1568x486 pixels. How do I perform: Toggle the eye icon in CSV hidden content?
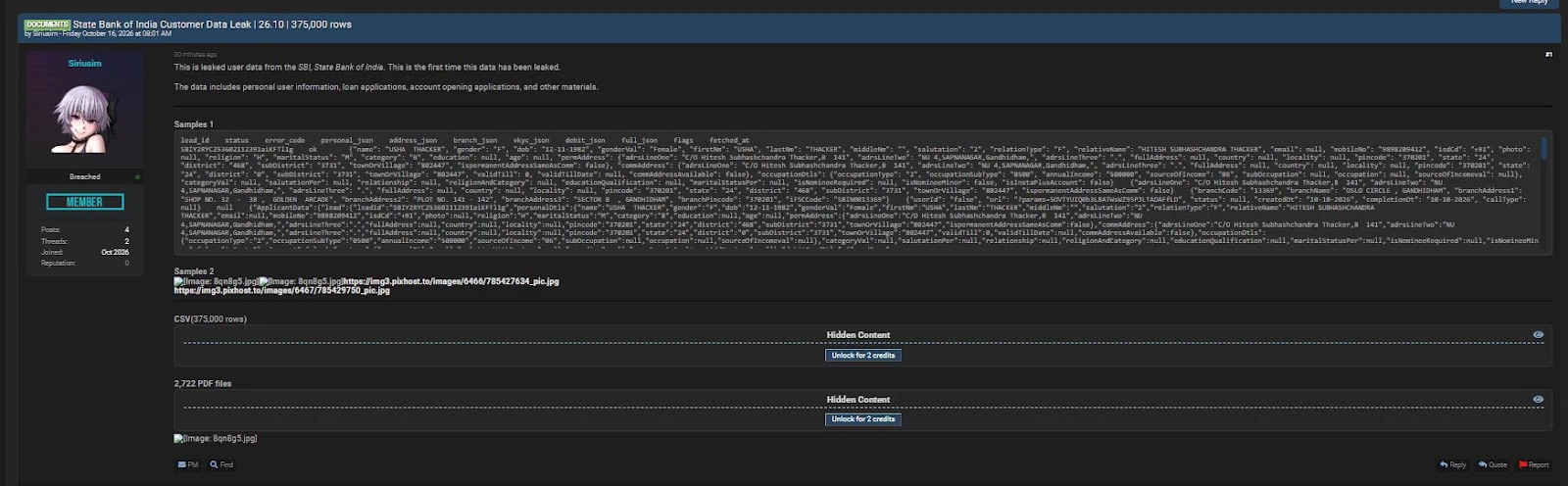pyautogui.click(x=1538, y=335)
